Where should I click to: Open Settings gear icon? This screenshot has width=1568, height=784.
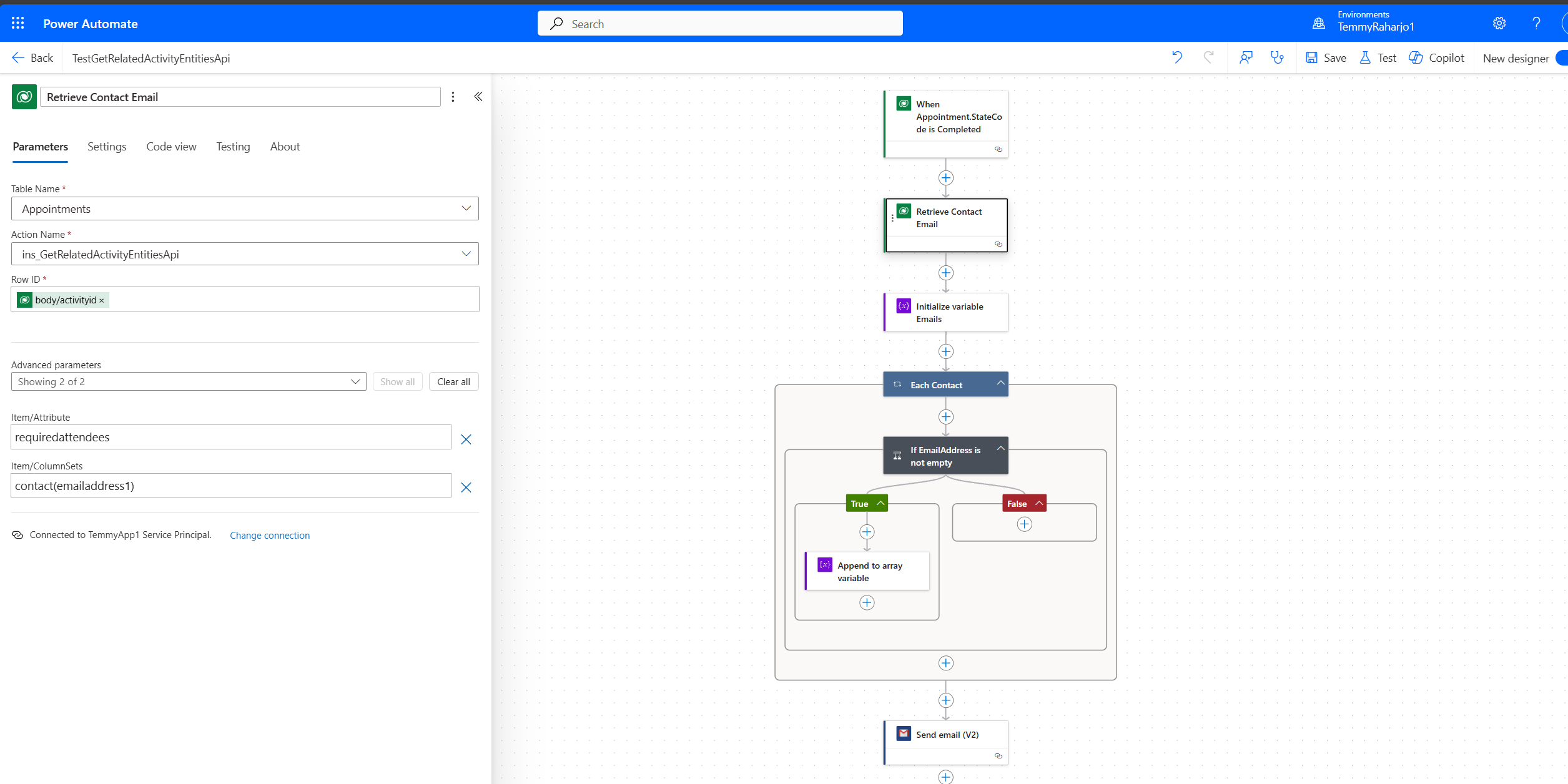1499,23
